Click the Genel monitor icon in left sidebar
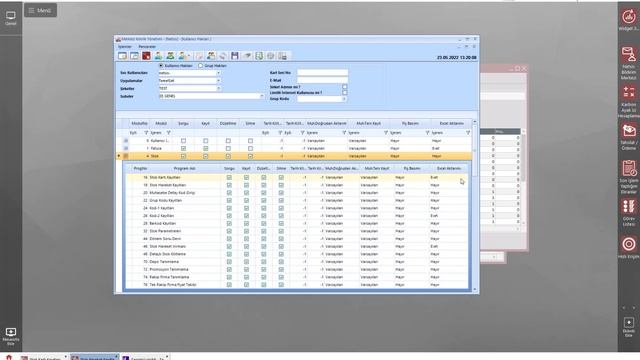Viewport: 640px width, 360px height. [11, 16]
